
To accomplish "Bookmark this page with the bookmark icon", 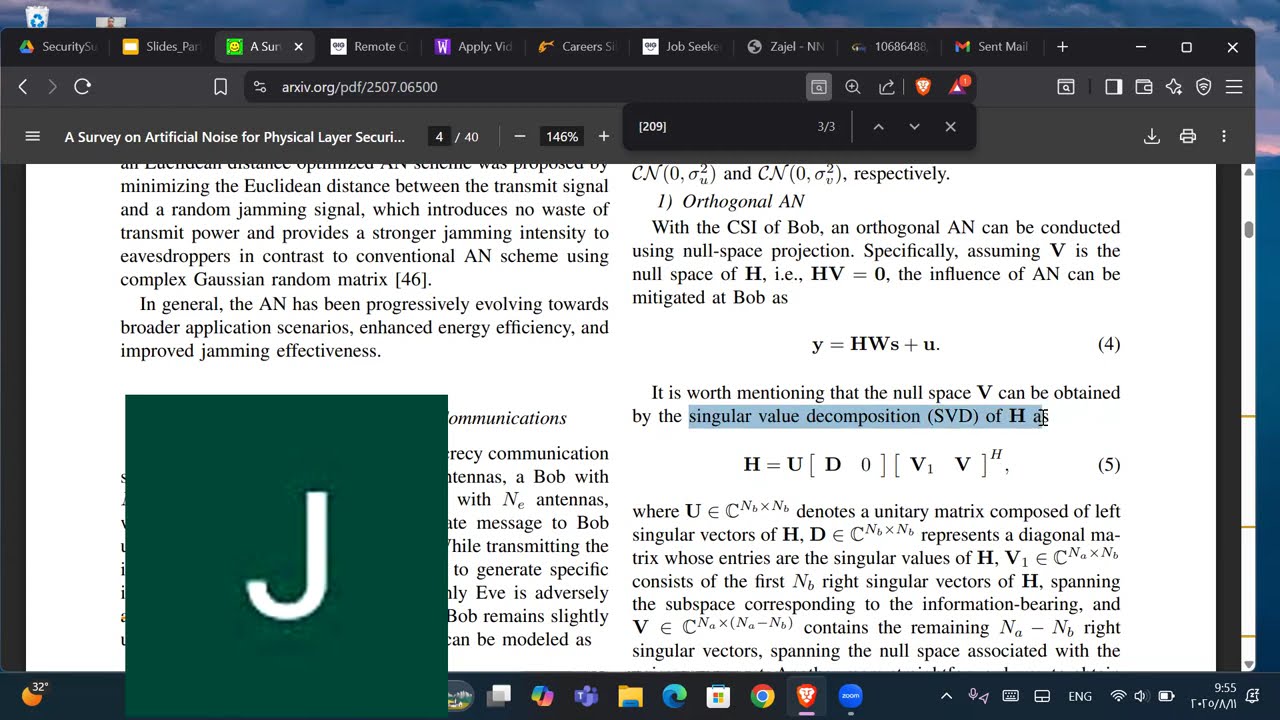I will pyautogui.click(x=221, y=87).
